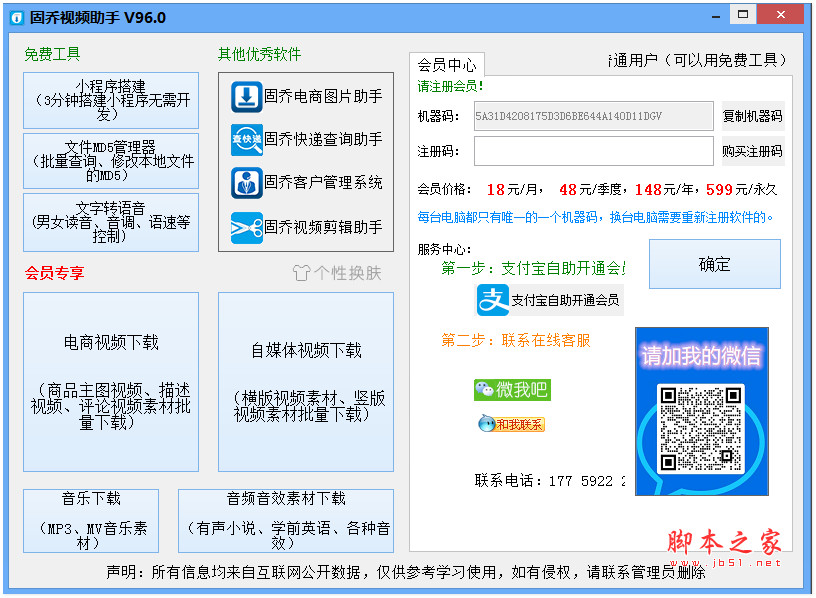Image resolution: width=816 pixels, height=598 pixels.
Task: Click the 确定 confirm button
Action: [715, 264]
